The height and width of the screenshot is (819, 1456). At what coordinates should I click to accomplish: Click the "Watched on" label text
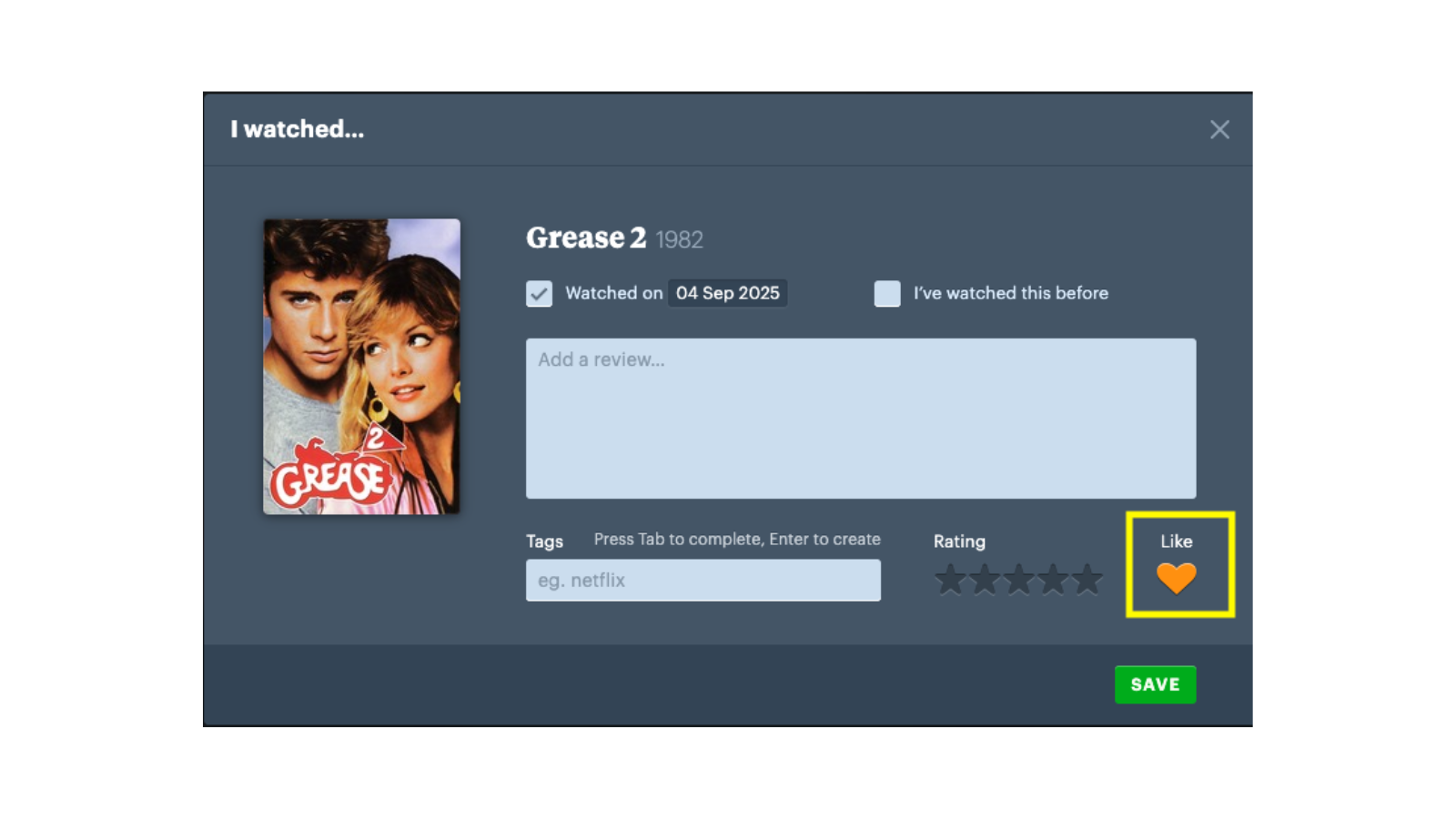pos(613,293)
